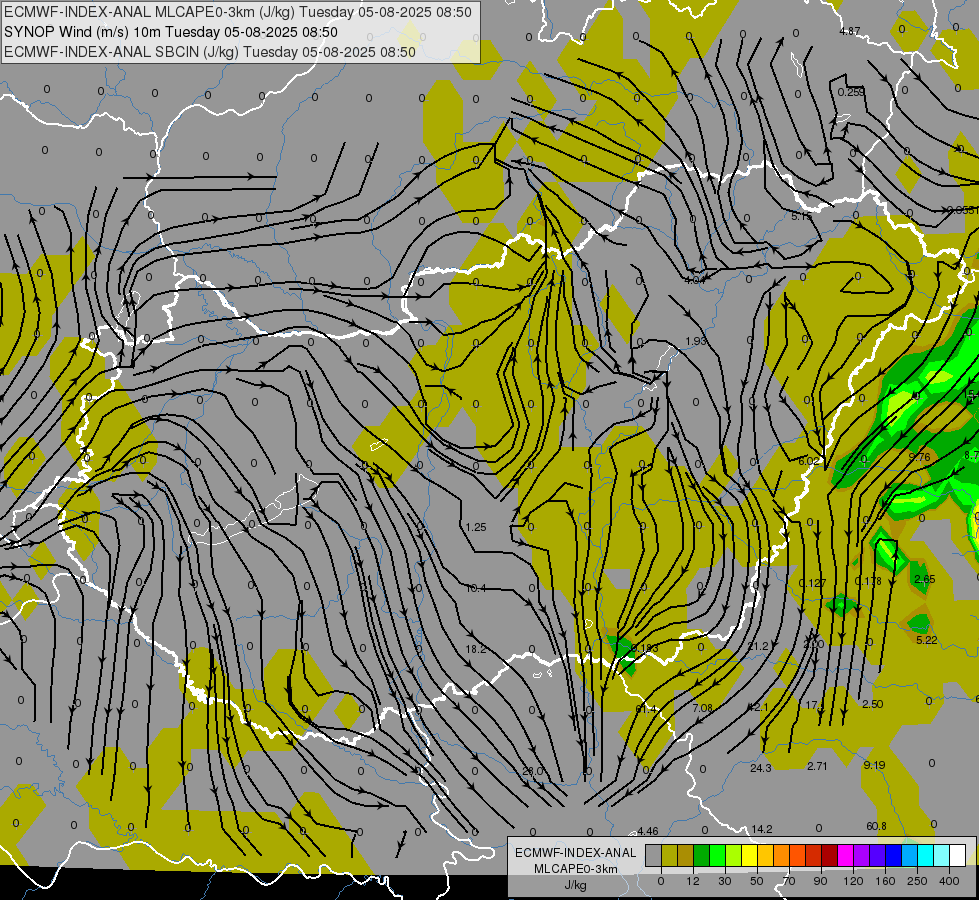Click the map value 61.4
The image size is (979, 900).
tap(646, 709)
